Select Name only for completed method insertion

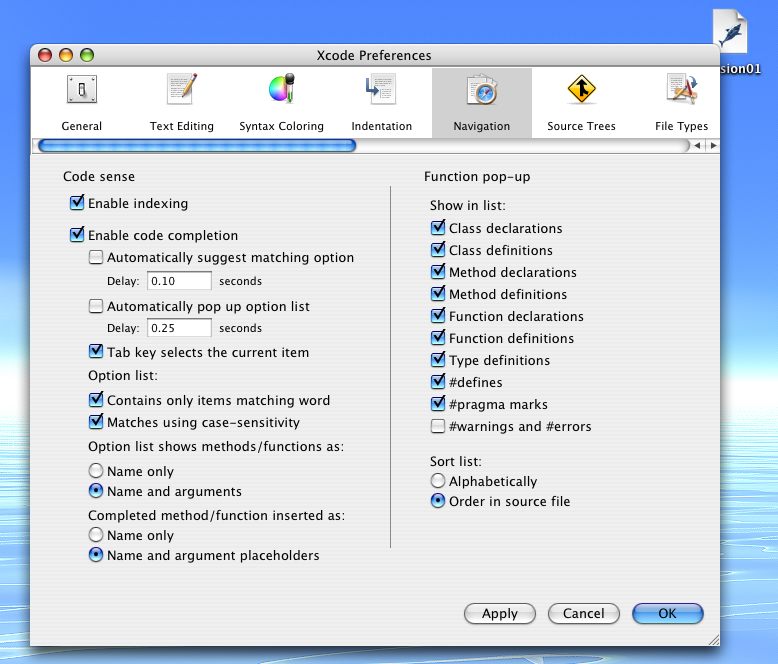pyautogui.click(x=96, y=535)
